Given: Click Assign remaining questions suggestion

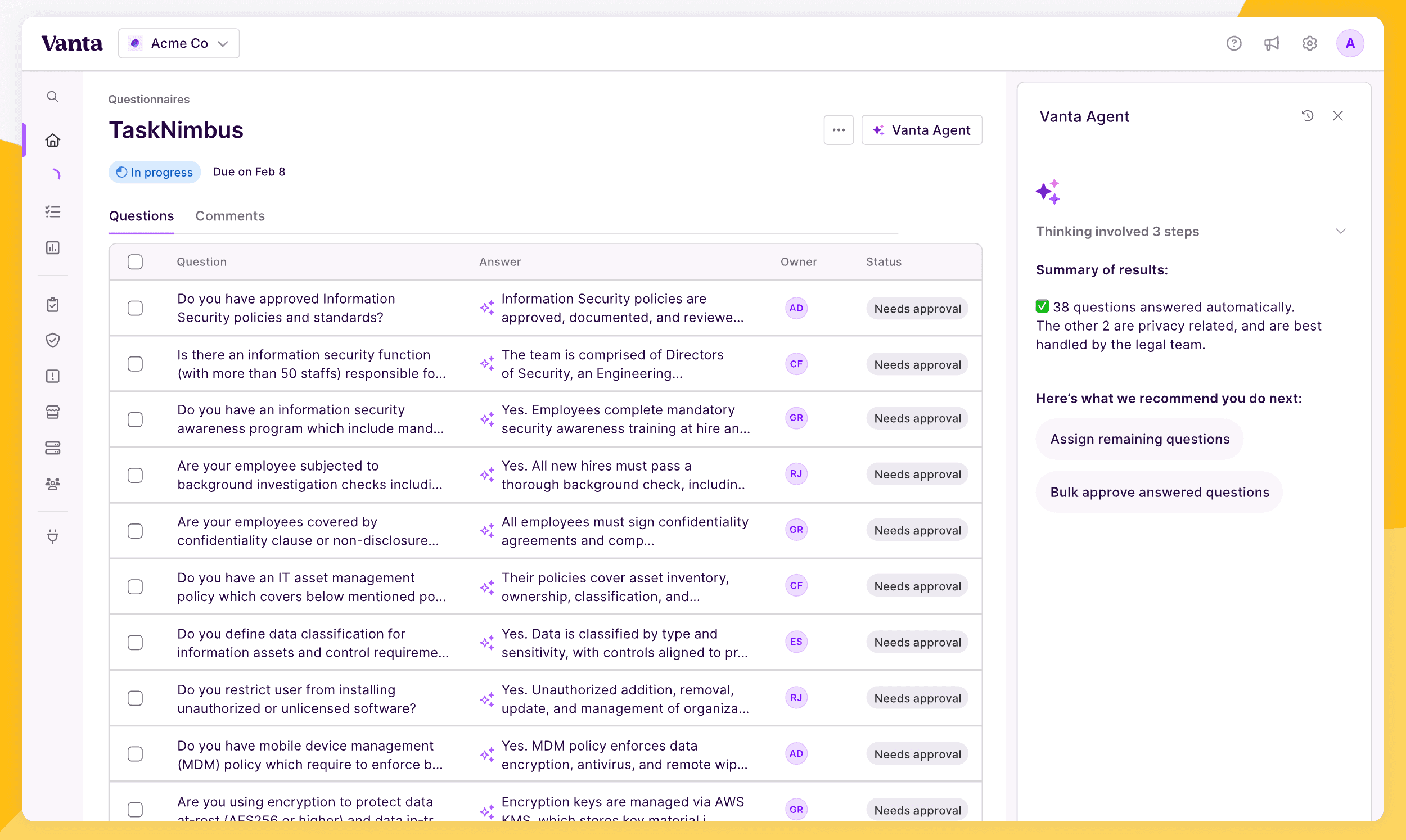Looking at the screenshot, I should 1139,439.
